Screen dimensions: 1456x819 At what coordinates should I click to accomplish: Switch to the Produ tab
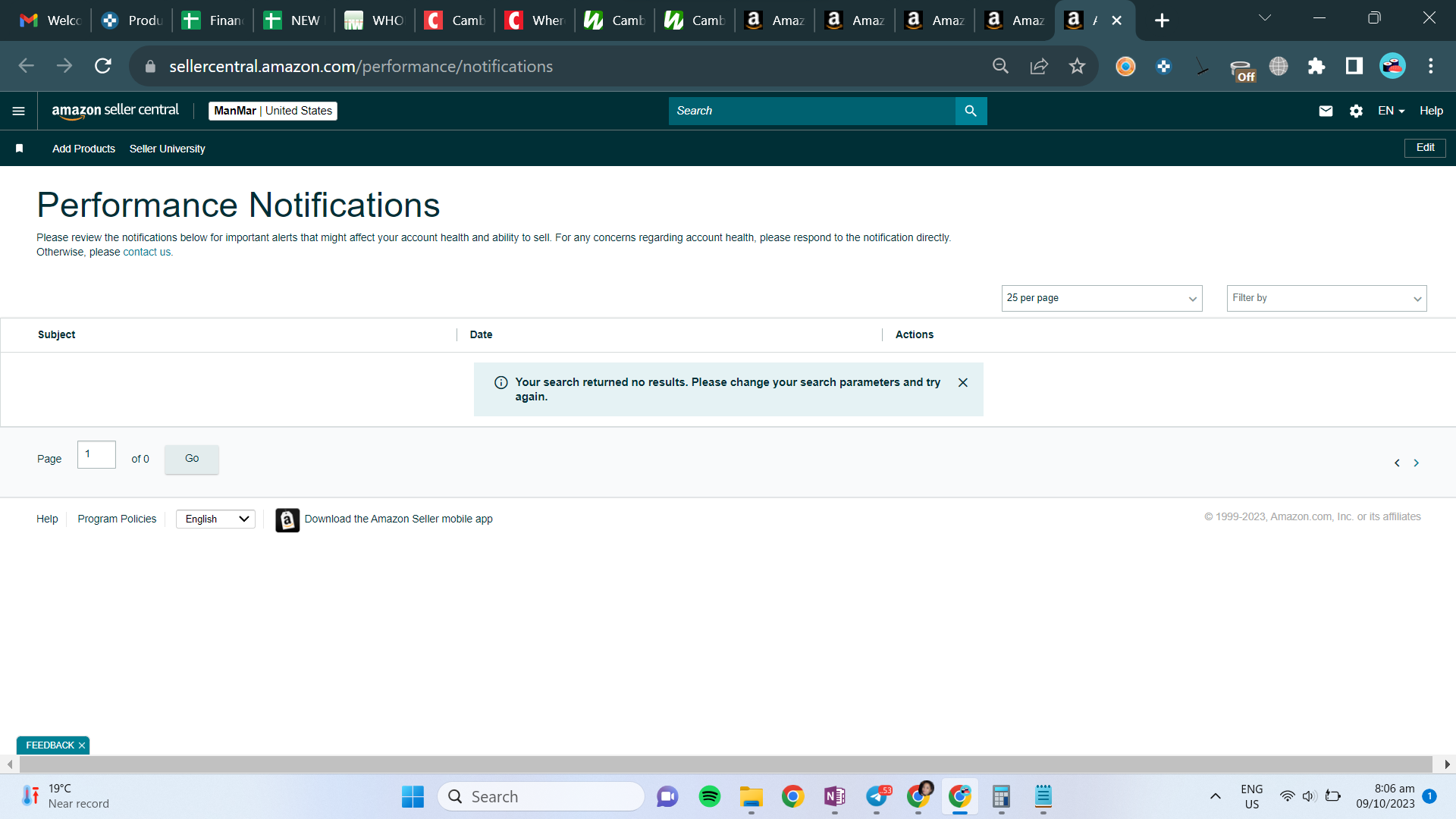pyautogui.click(x=132, y=20)
